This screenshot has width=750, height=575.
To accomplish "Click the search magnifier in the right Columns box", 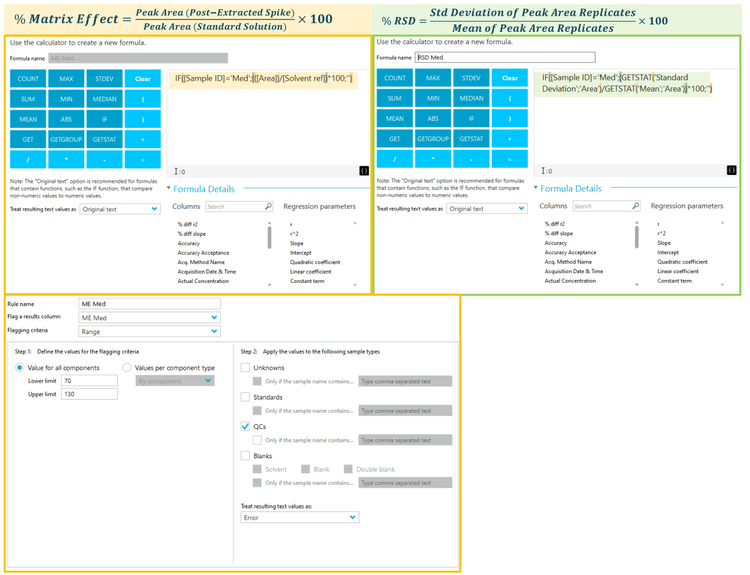I will click(x=635, y=206).
